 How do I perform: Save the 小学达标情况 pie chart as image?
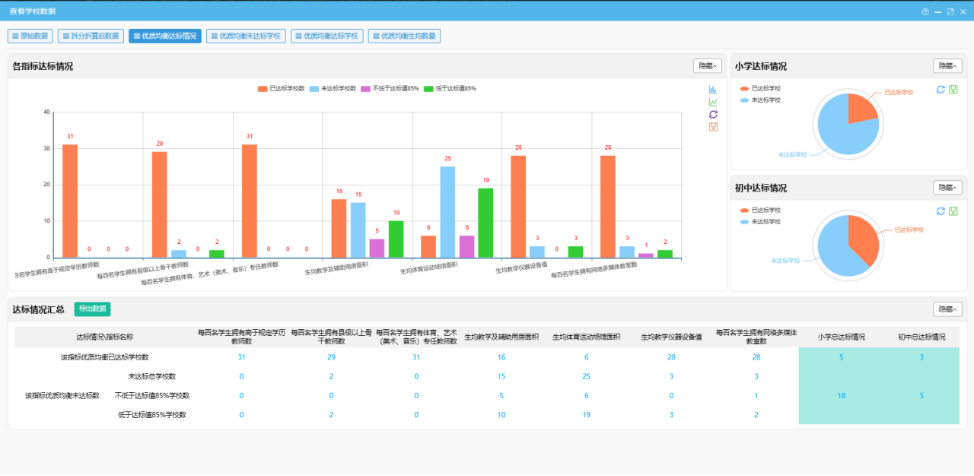[x=953, y=89]
